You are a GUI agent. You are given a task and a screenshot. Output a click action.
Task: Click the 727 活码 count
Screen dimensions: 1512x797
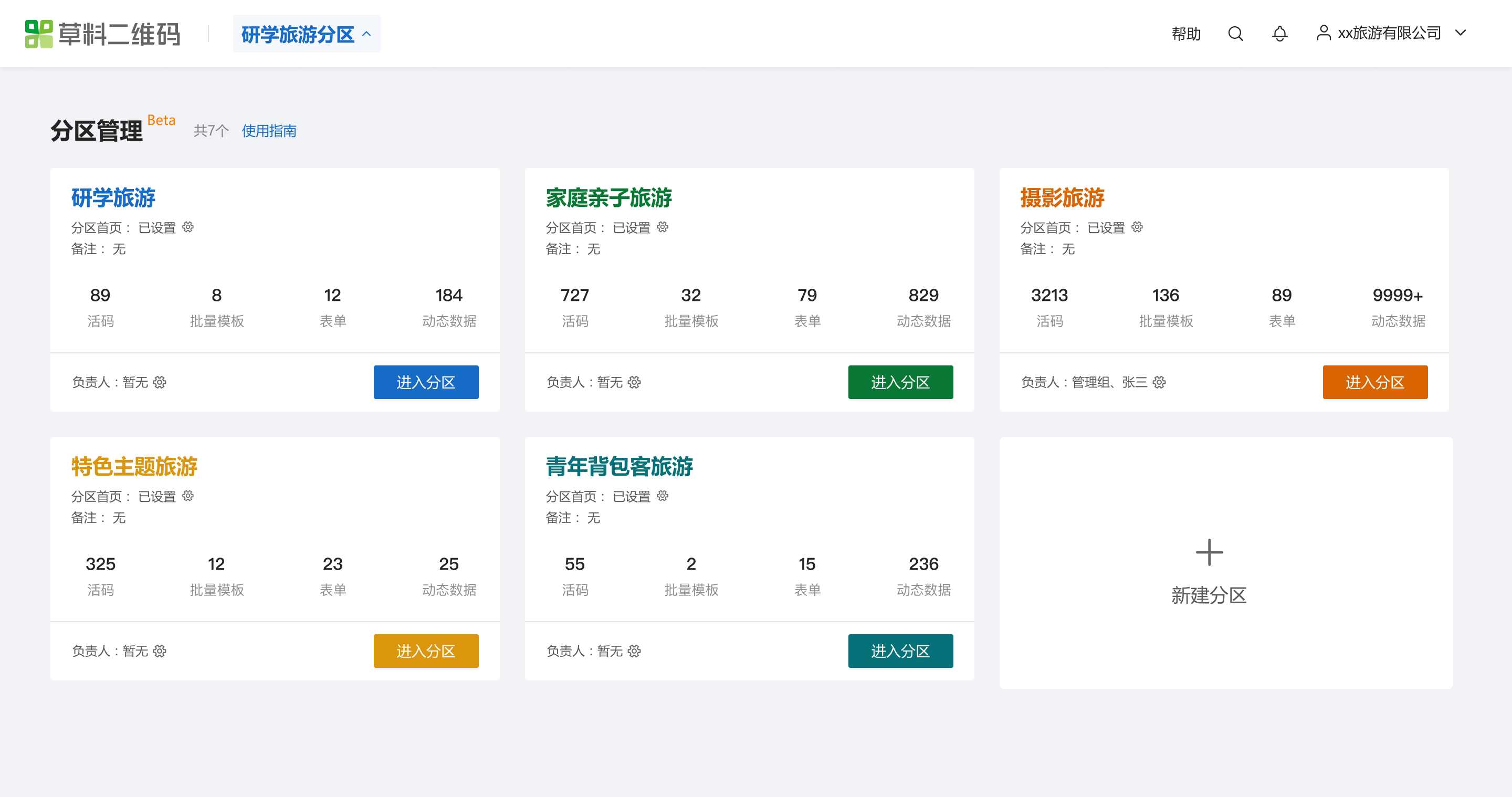575,295
